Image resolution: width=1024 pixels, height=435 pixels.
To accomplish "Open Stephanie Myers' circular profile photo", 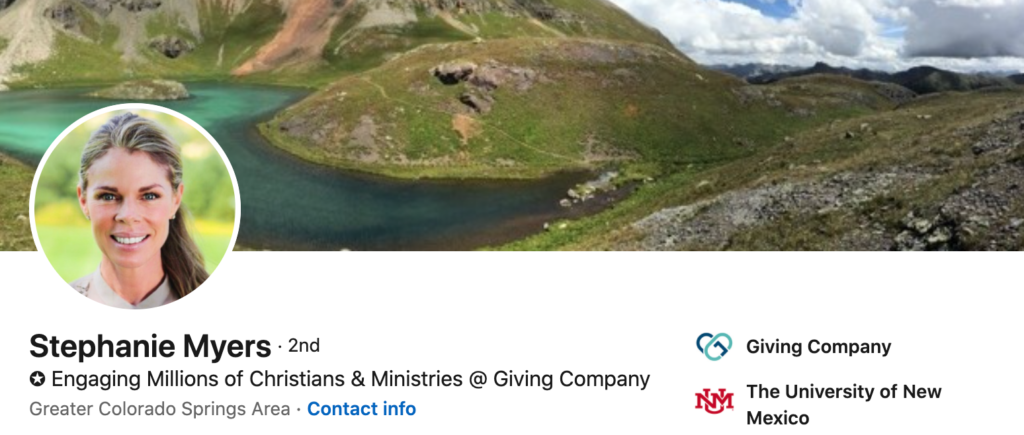I will [x=135, y=206].
